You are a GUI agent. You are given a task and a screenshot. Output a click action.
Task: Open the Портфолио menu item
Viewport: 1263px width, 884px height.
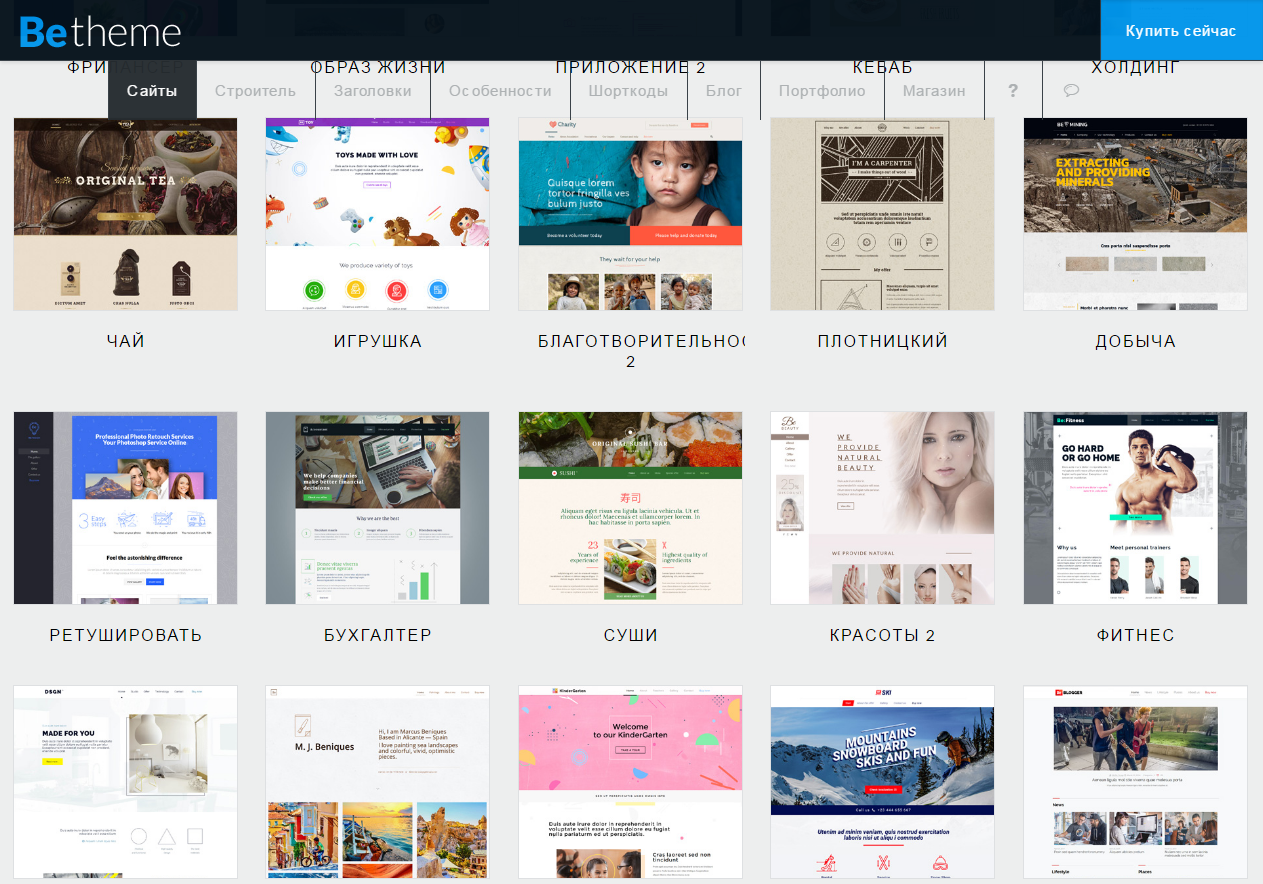coord(822,91)
